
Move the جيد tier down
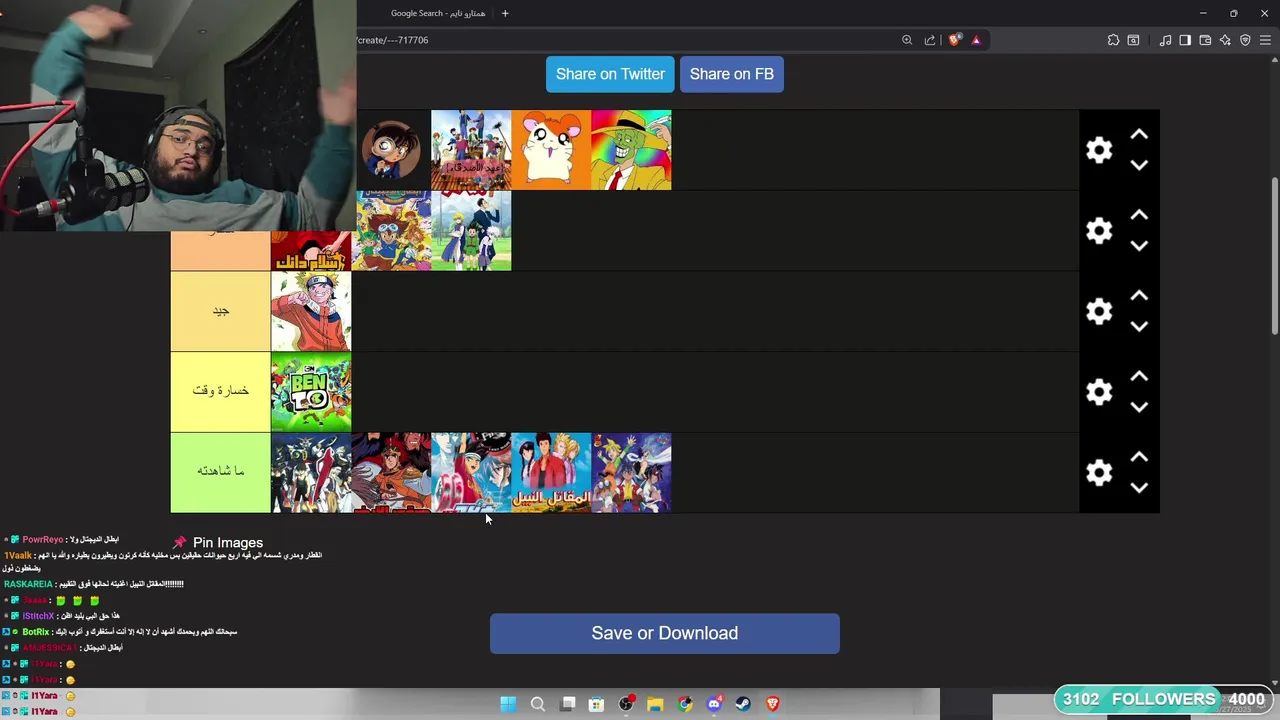click(x=1139, y=326)
